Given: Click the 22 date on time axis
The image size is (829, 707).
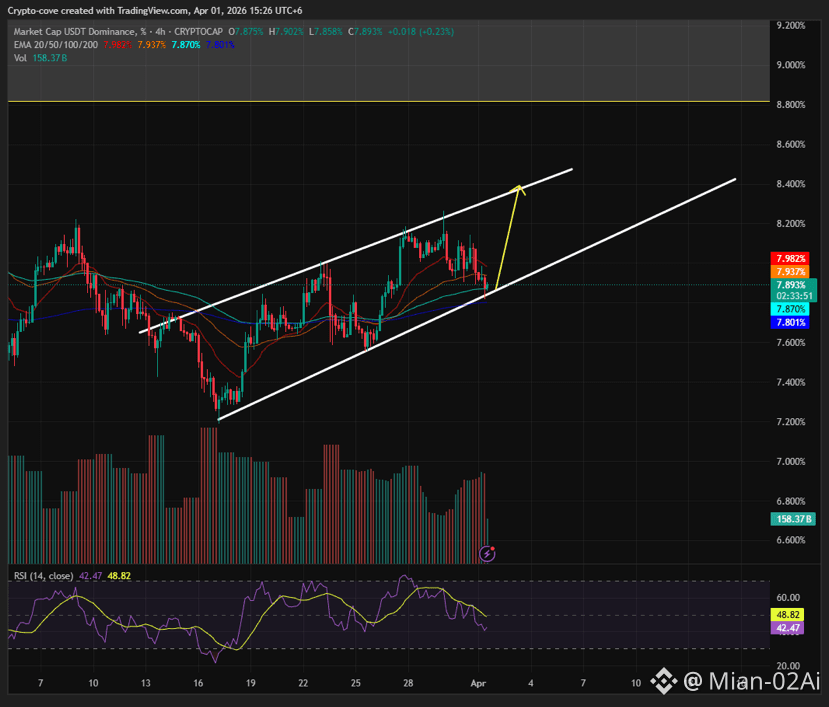Looking at the screenshot, I should coord(303,683).
